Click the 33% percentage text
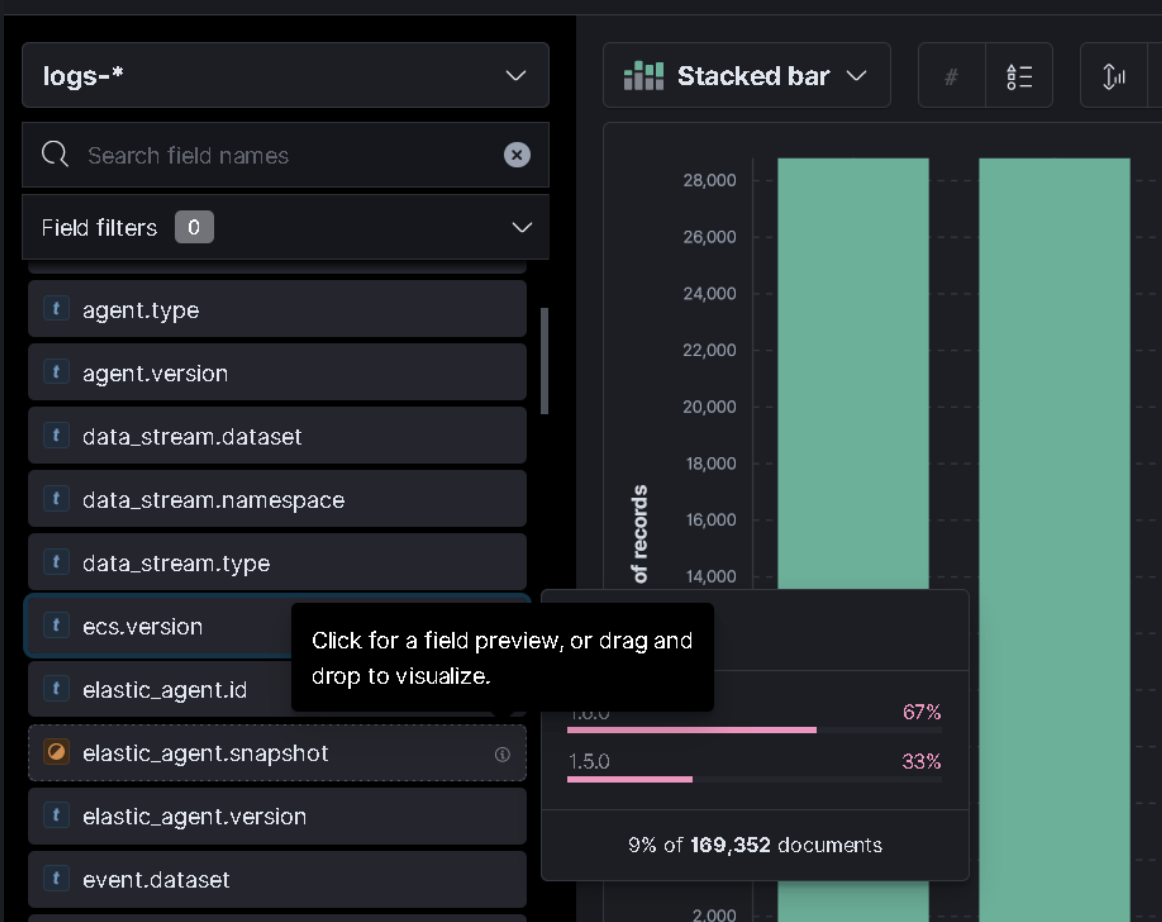1162x922 pixels. (921, 761)
